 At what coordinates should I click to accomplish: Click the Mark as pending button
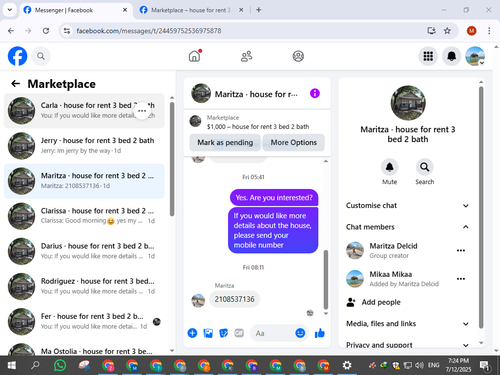225,142
